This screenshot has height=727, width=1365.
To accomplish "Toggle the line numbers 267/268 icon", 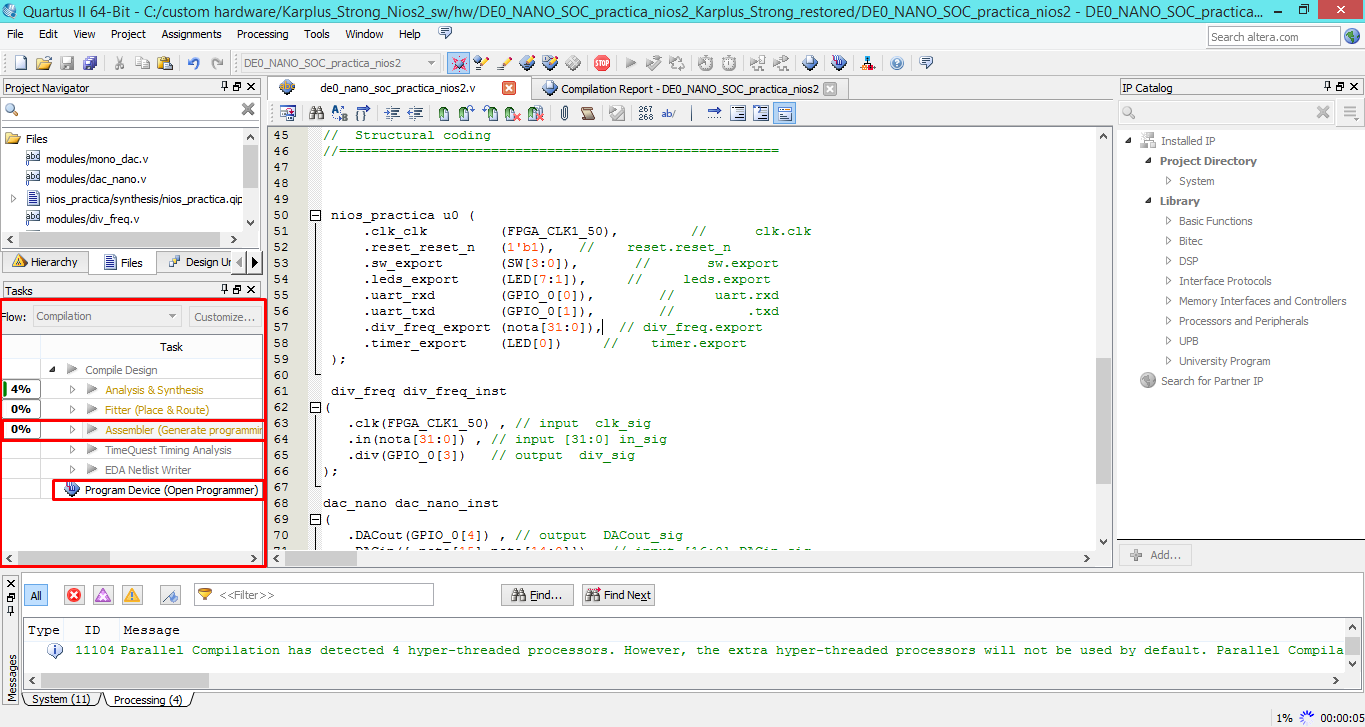I will pos(645,113).
